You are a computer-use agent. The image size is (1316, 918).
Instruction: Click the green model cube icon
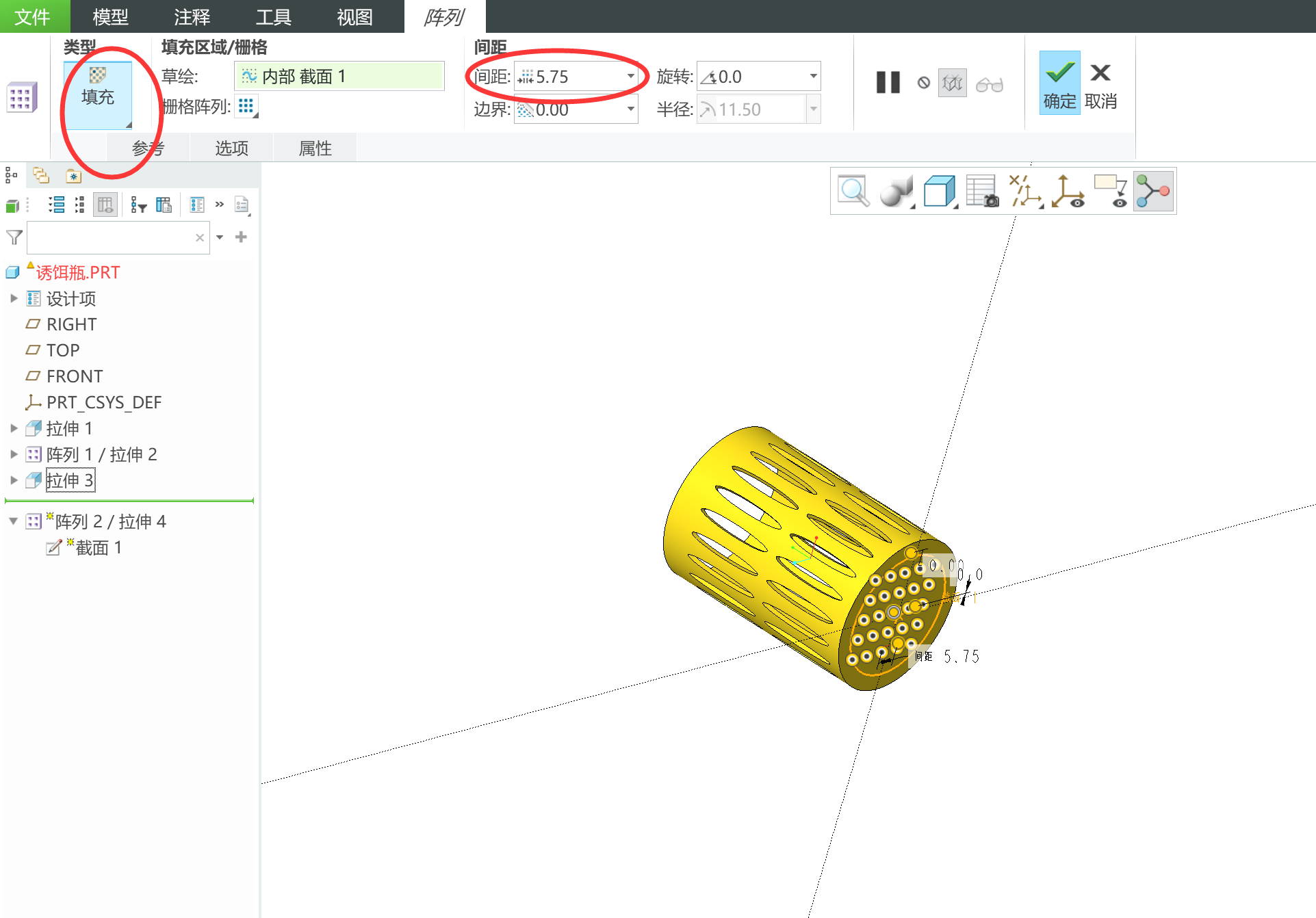(x=12, y=205)
